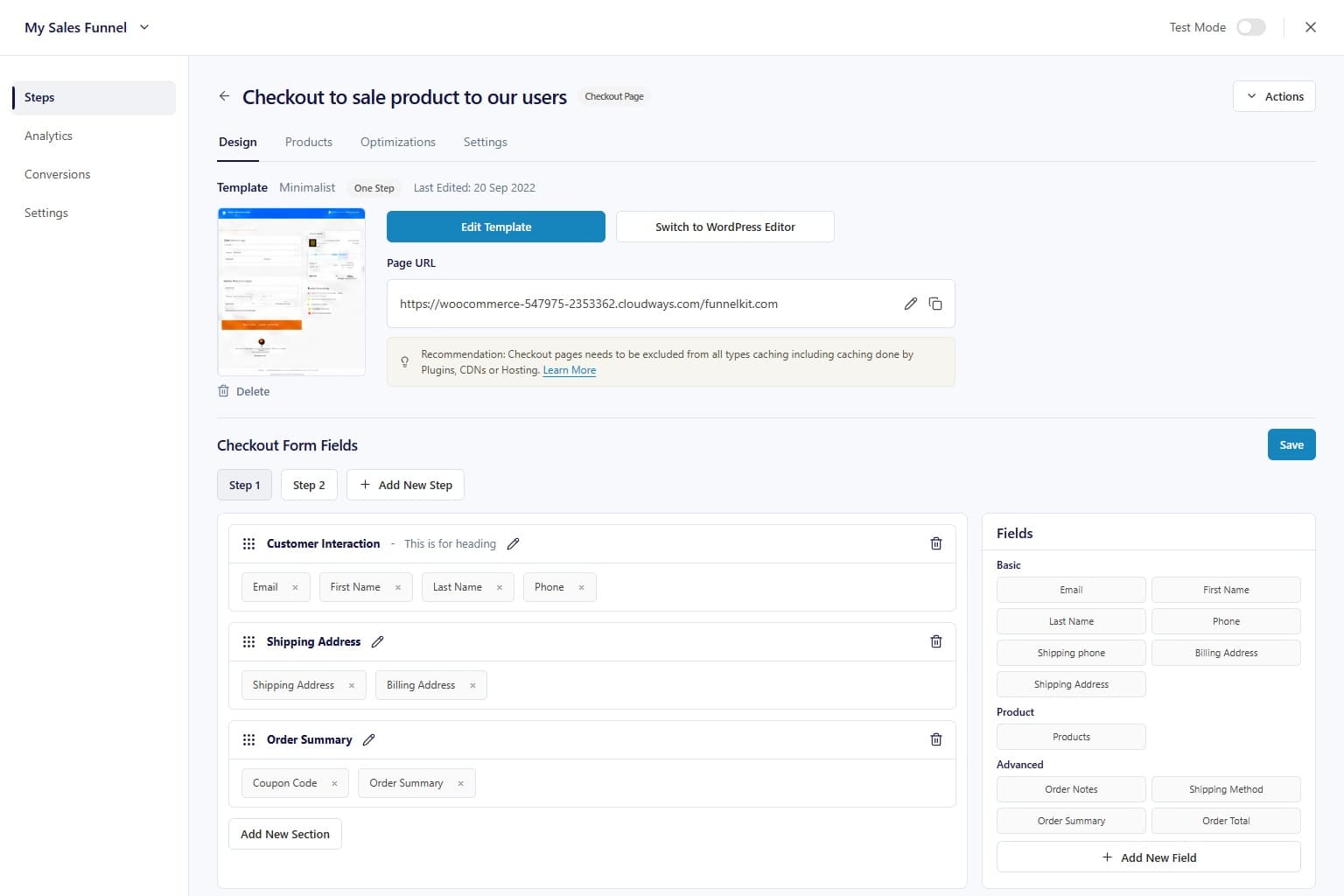Click Delete under the template thumbnail
The width and height of the screenshot is (1344, 896).
point(253,391)
